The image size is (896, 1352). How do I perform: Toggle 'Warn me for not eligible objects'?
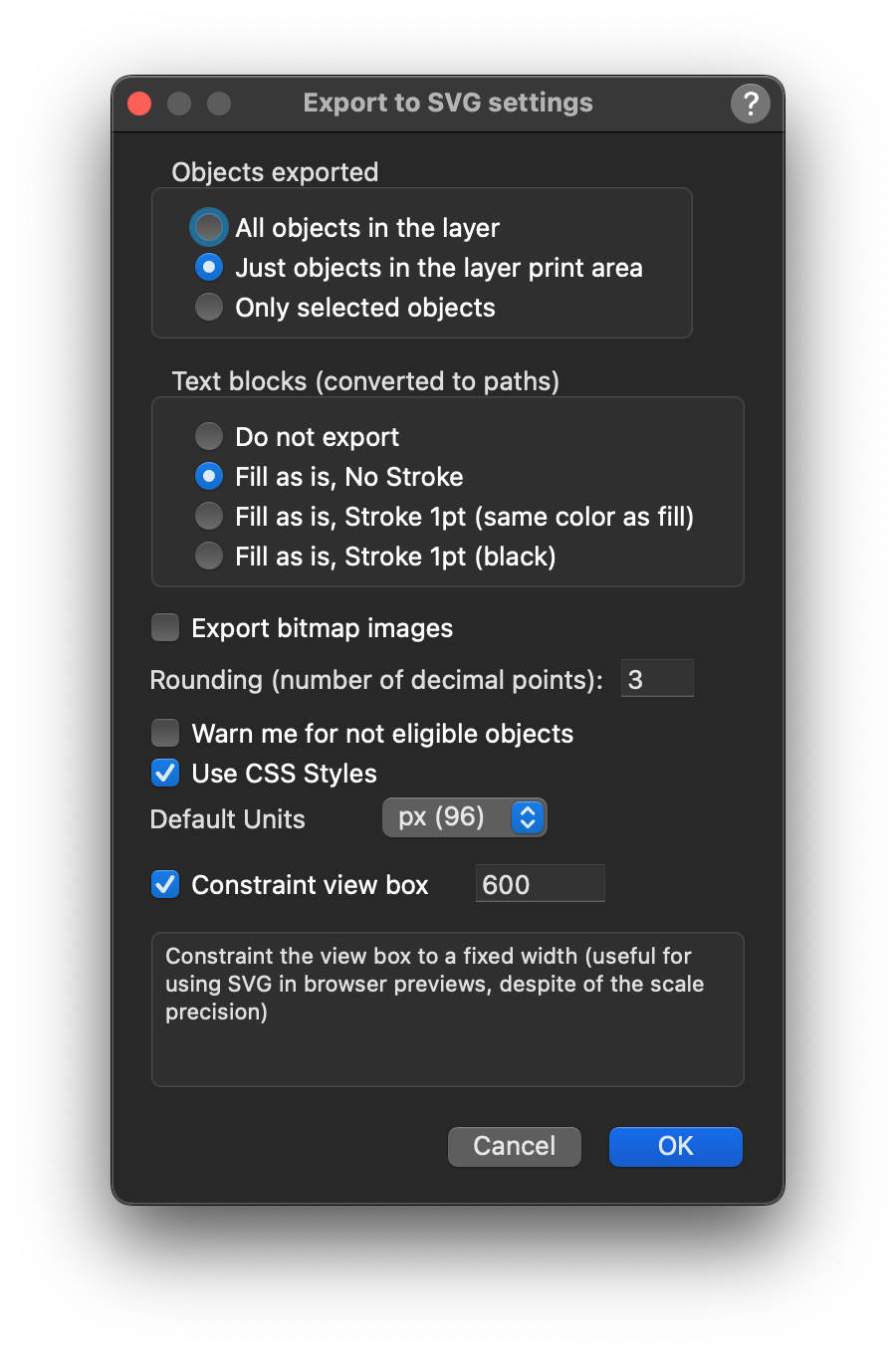(164, 733)
